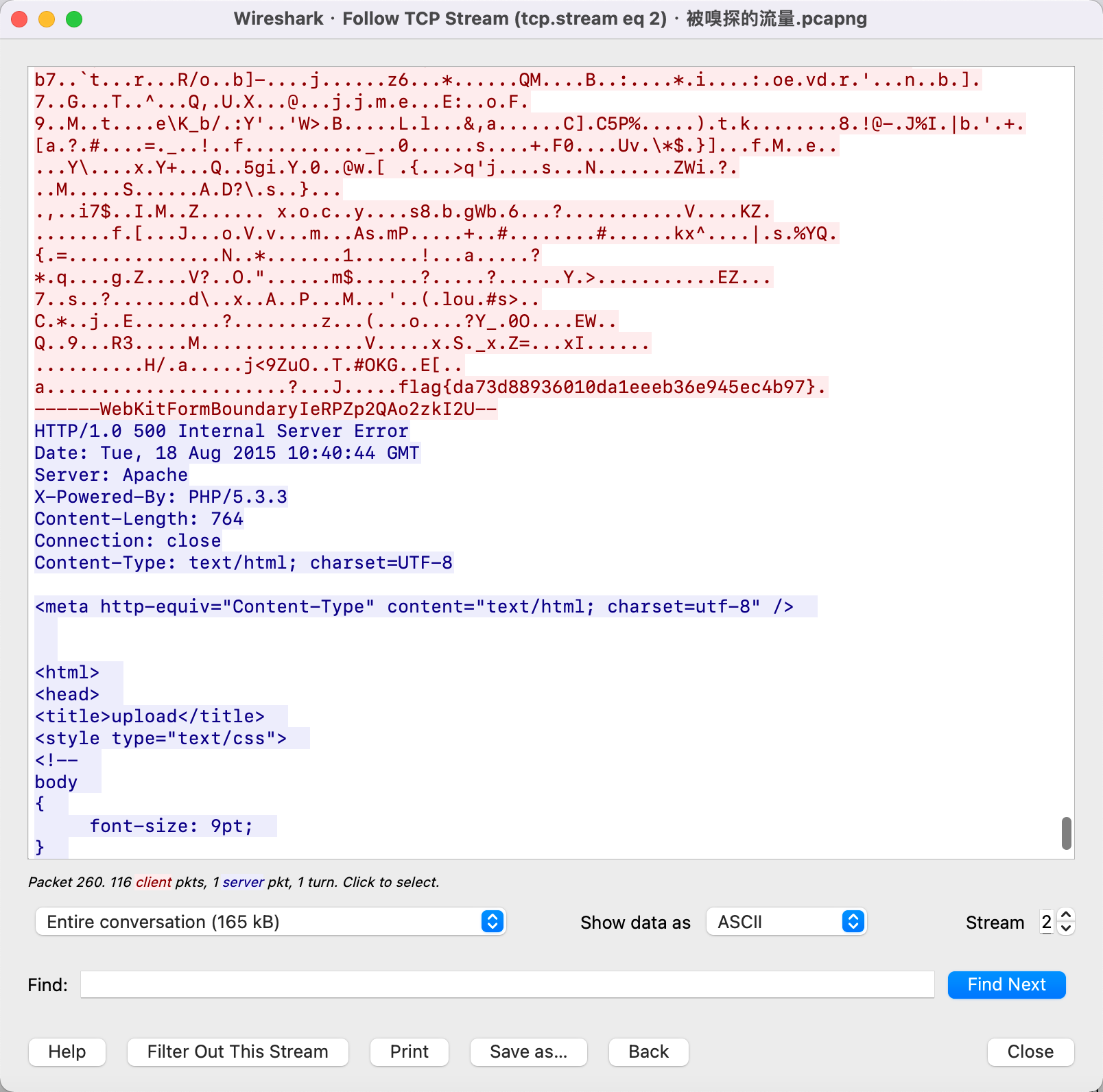This screenshot has width=1103, height=1092.
Task: Click the Content-Length: 764 line
Action: click(139, 519)
